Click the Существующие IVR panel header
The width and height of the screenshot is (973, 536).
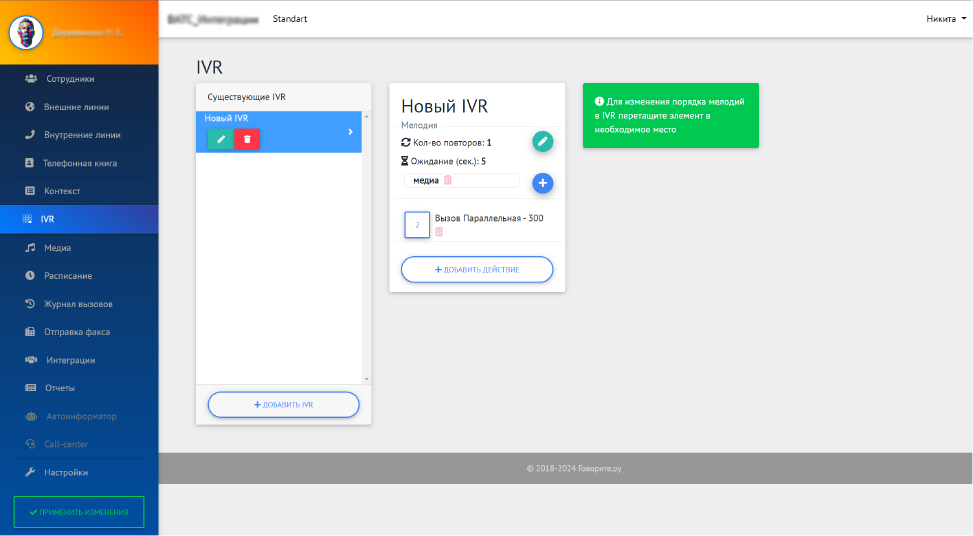(284, 97)
